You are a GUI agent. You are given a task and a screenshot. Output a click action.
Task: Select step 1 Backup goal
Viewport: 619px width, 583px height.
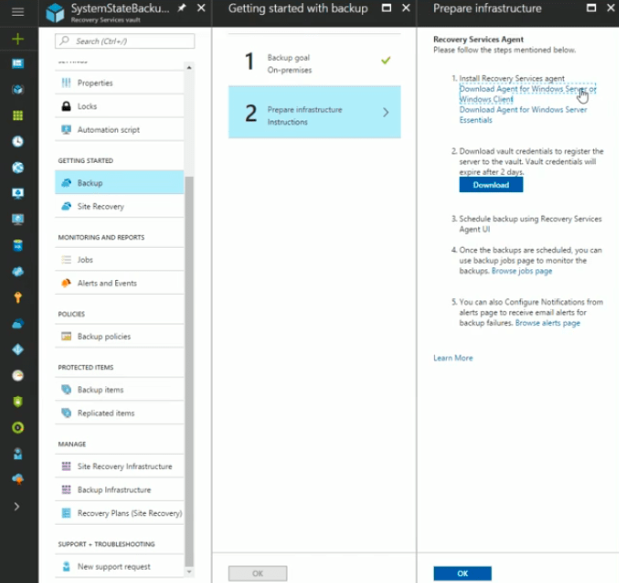314,61
